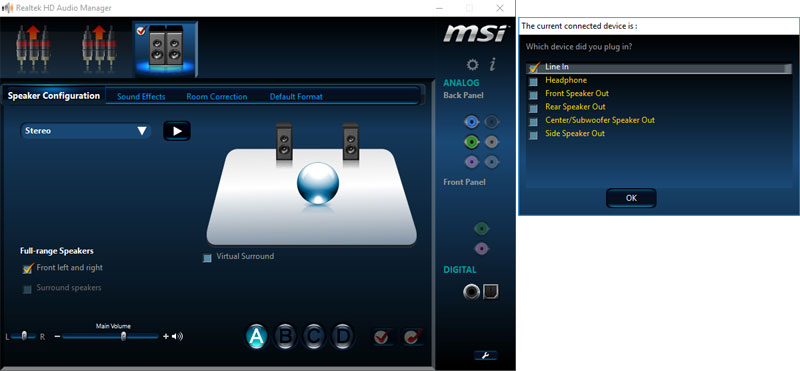Select the first RCA input device tab
This screenshot has height=371, width=800.
point(33,48)
